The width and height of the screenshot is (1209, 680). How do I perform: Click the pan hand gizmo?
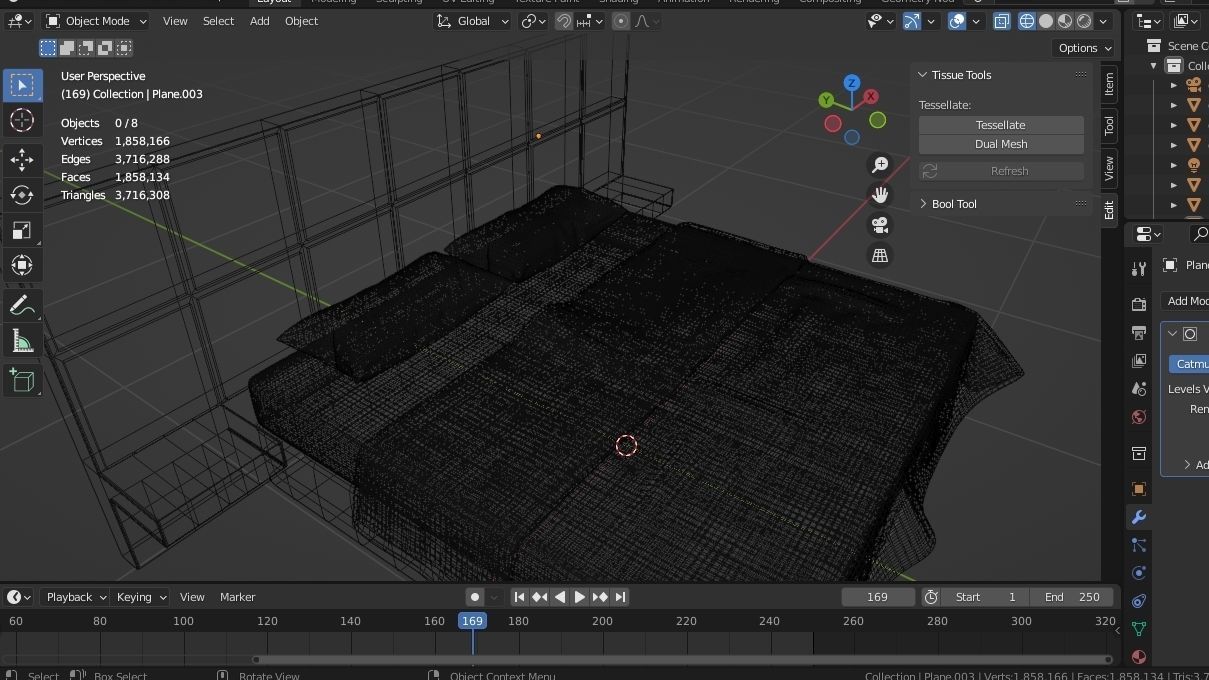880,195
